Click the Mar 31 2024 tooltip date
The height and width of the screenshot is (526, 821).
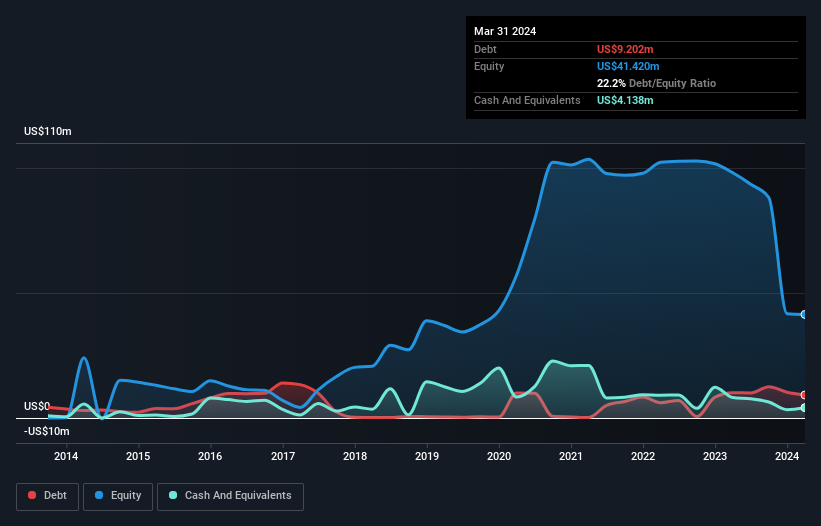pyautogui.click(x=505, y=31)
